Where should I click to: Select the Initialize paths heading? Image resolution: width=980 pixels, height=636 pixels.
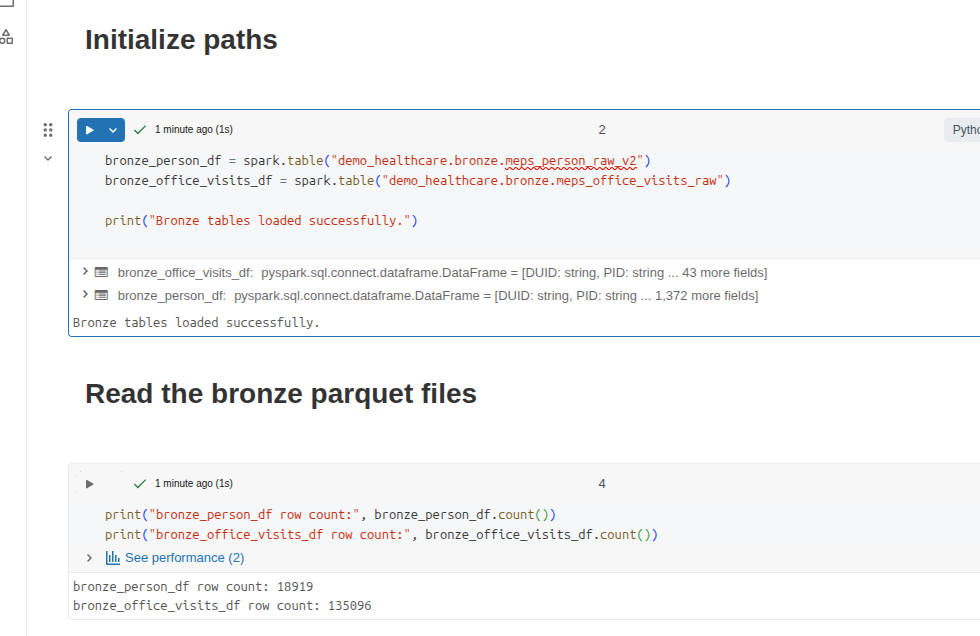181,40
